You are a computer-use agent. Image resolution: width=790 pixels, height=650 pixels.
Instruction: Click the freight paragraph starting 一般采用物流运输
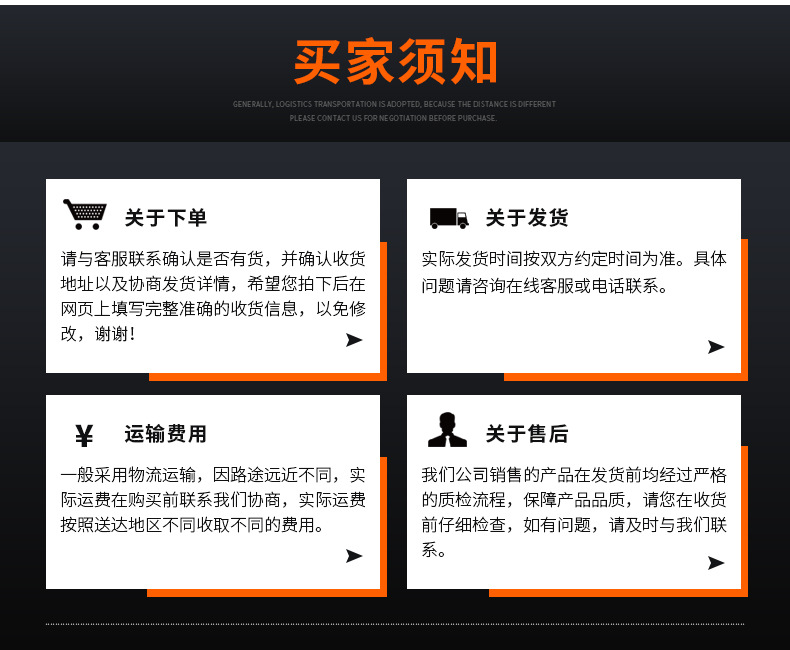(213, 499)
